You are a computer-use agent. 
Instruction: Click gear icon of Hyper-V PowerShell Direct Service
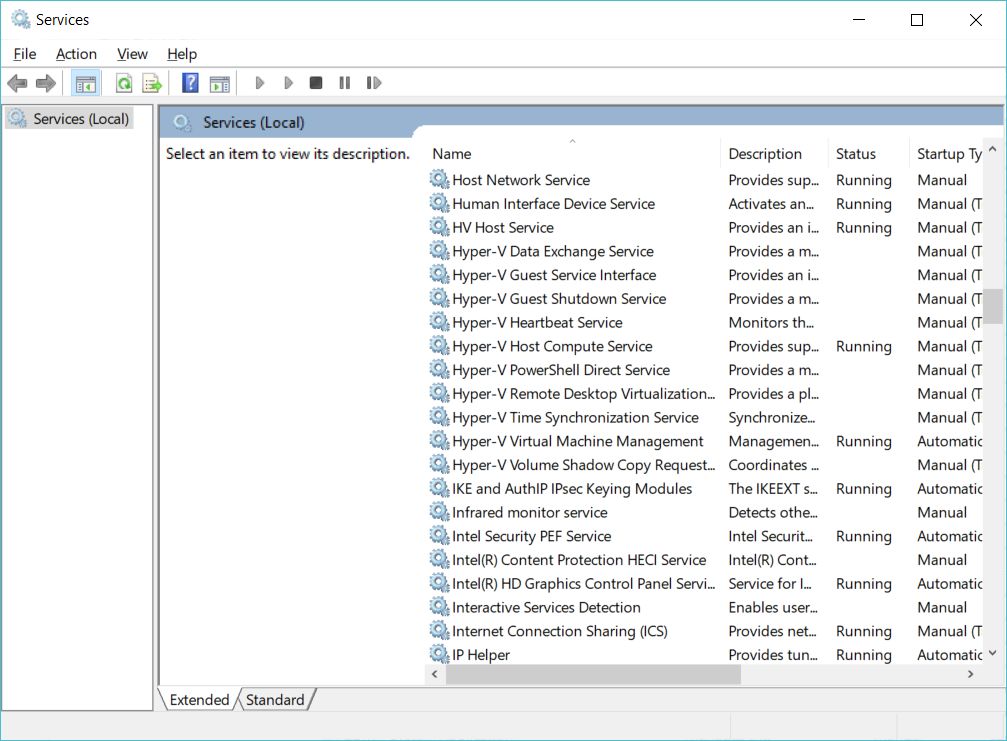point(439,369)
